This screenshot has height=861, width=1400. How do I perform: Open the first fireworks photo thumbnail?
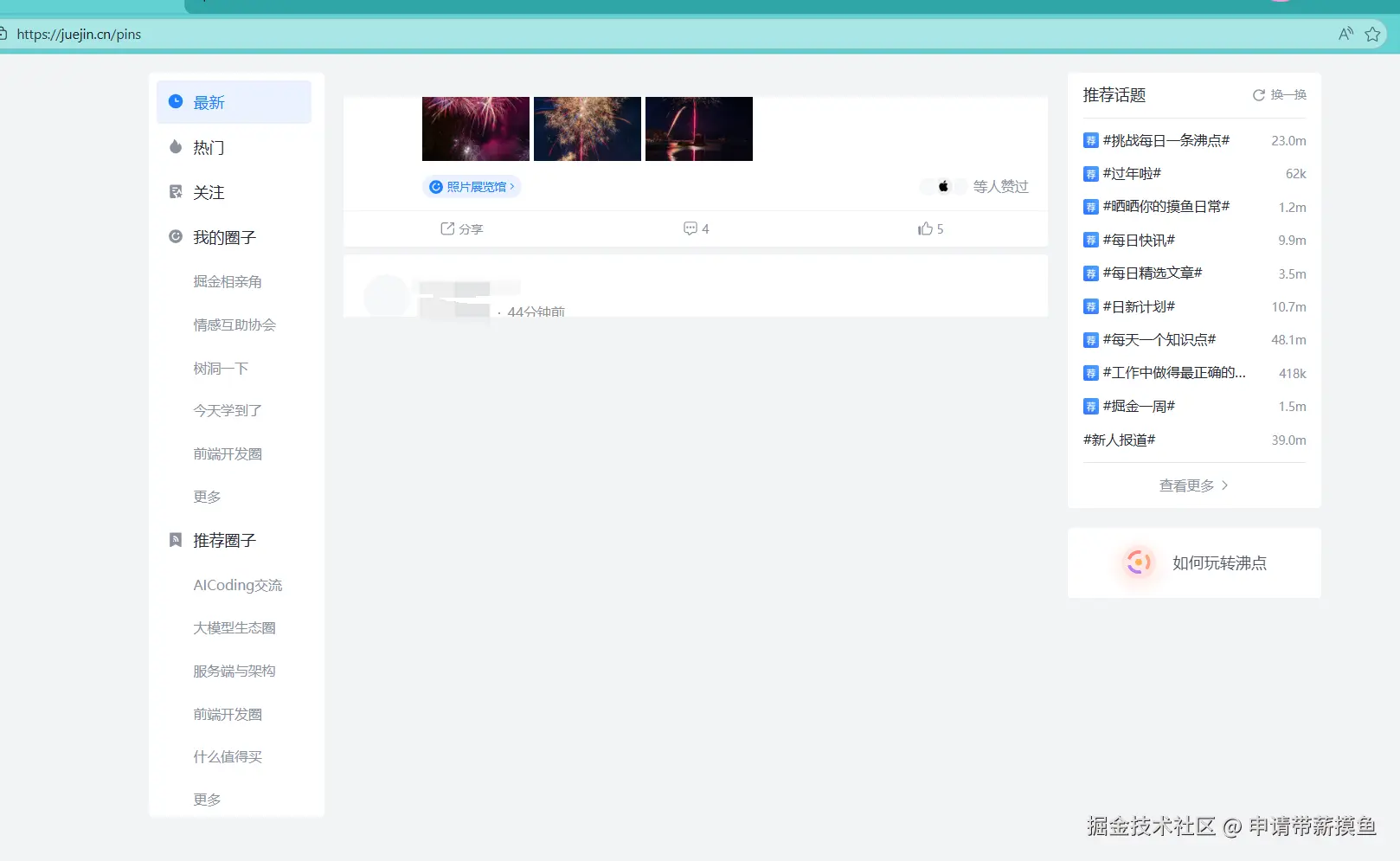coord(475,129)
